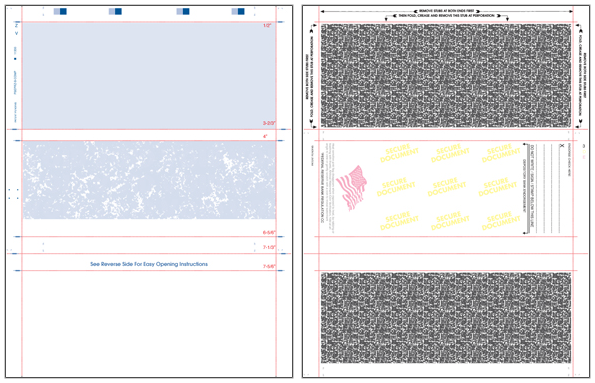Click 'See Reverse Side For Easy Opening Instructions'

point(149,264)
